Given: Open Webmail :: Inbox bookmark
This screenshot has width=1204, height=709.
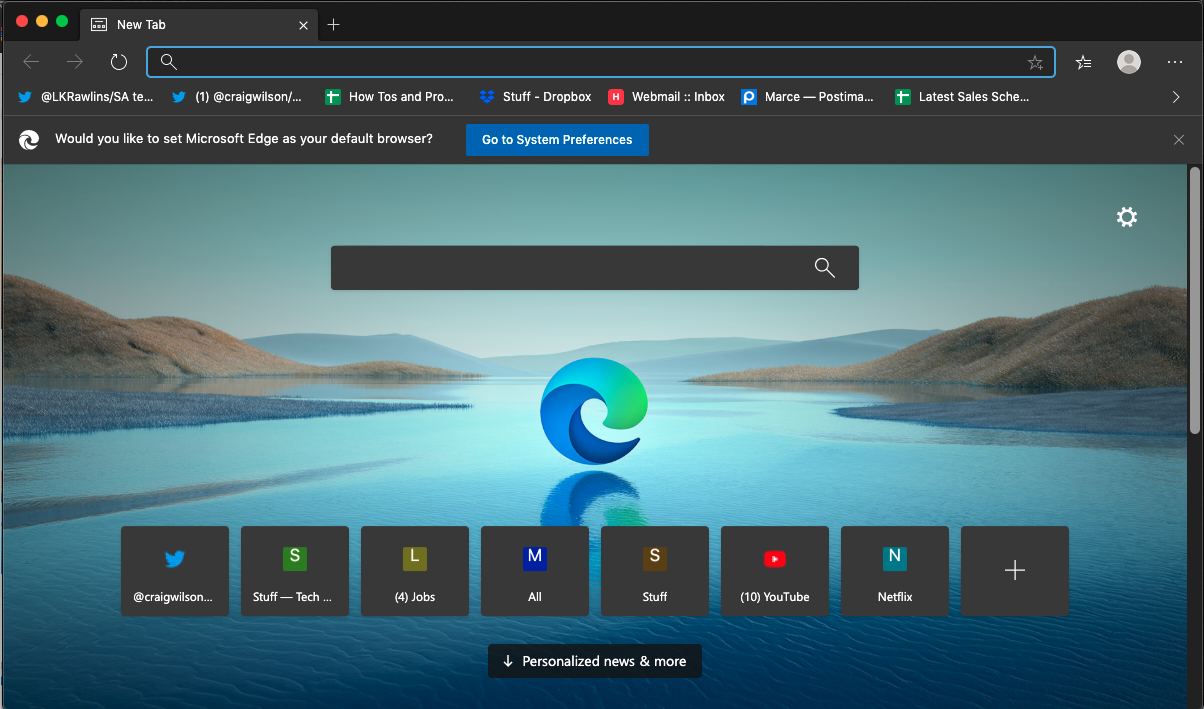Looking at the screenshot, I should pos(667,97).
